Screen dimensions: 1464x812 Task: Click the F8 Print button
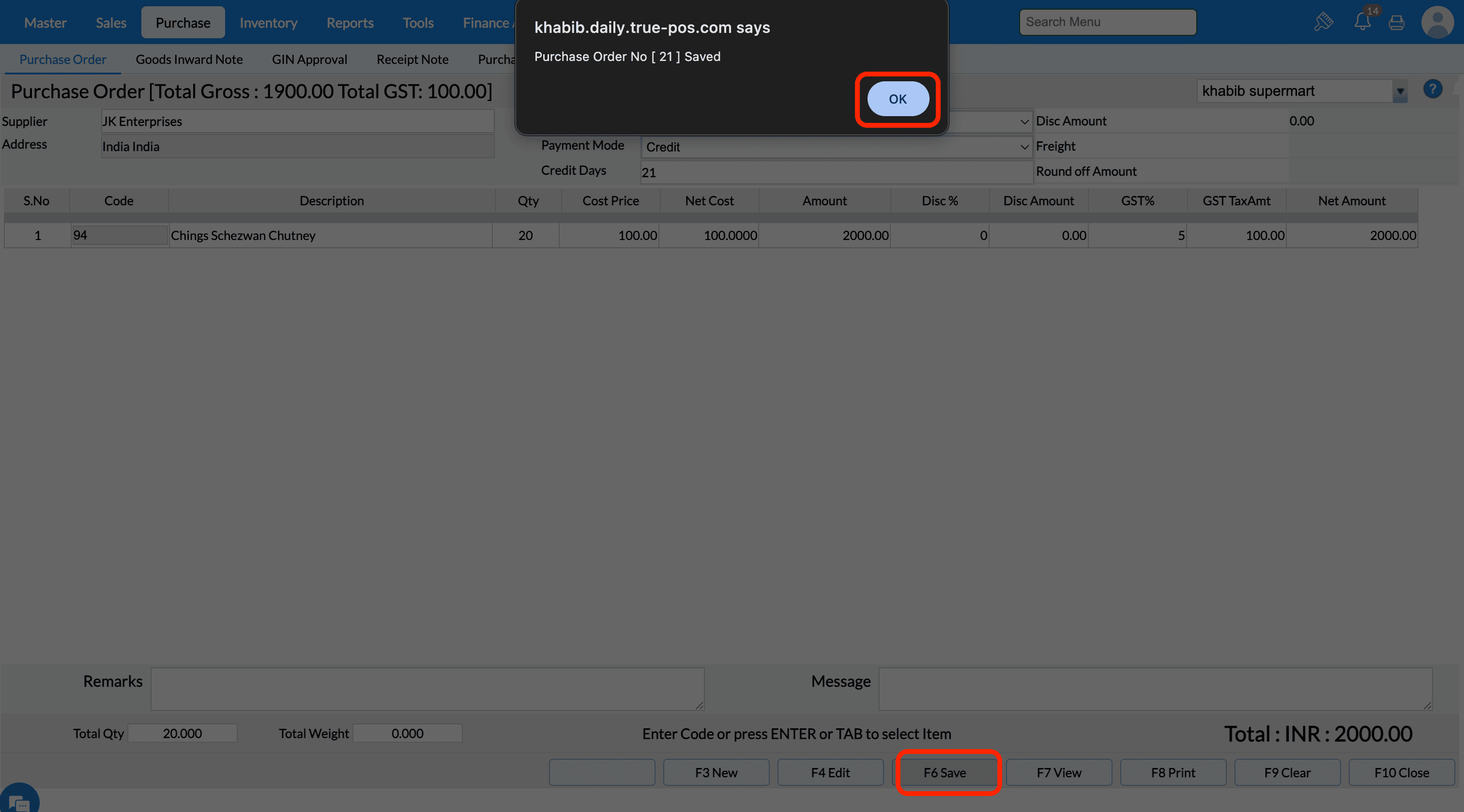click(1173, 772)
